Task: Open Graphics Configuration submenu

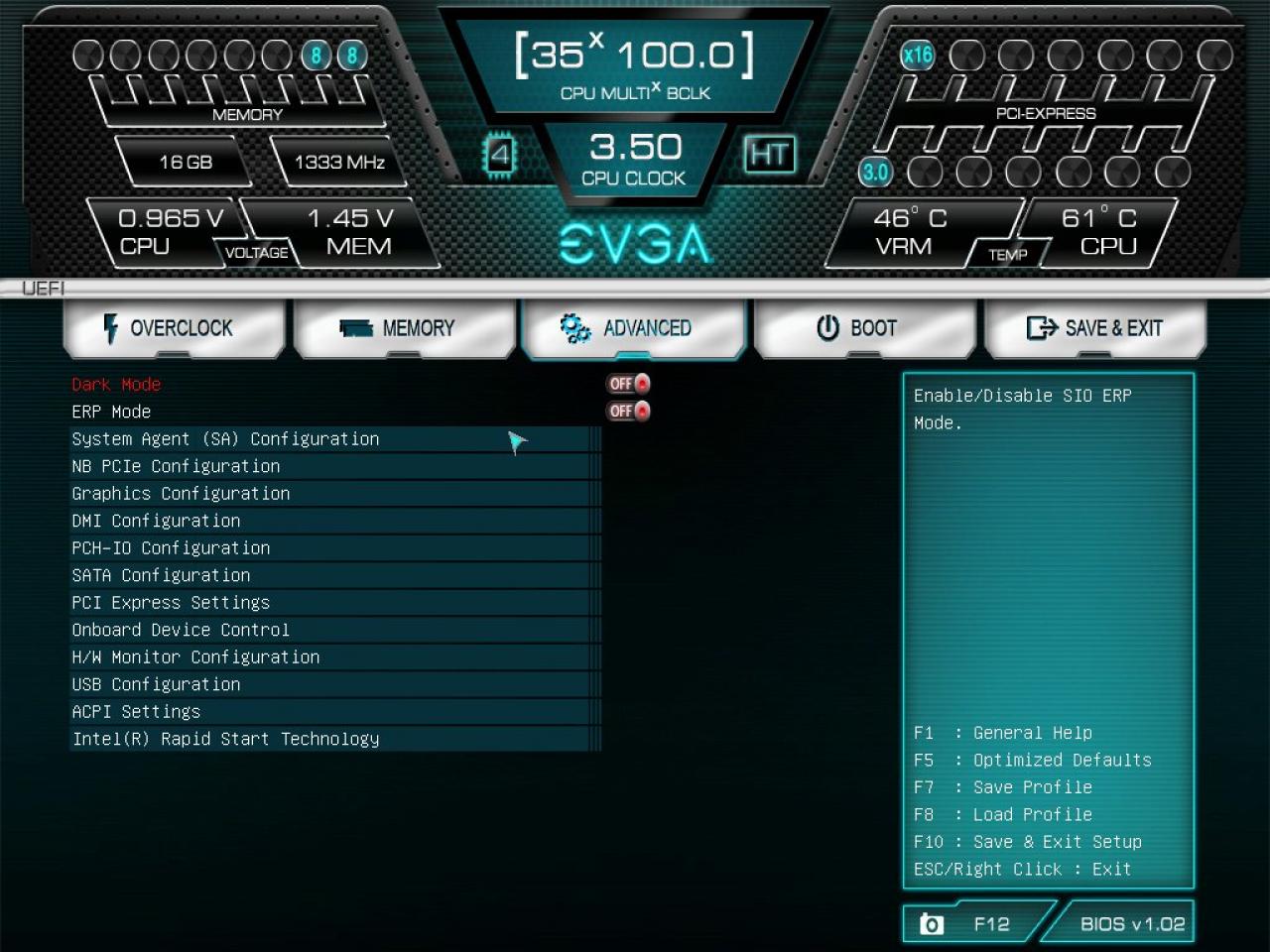Action: [335, 494]
